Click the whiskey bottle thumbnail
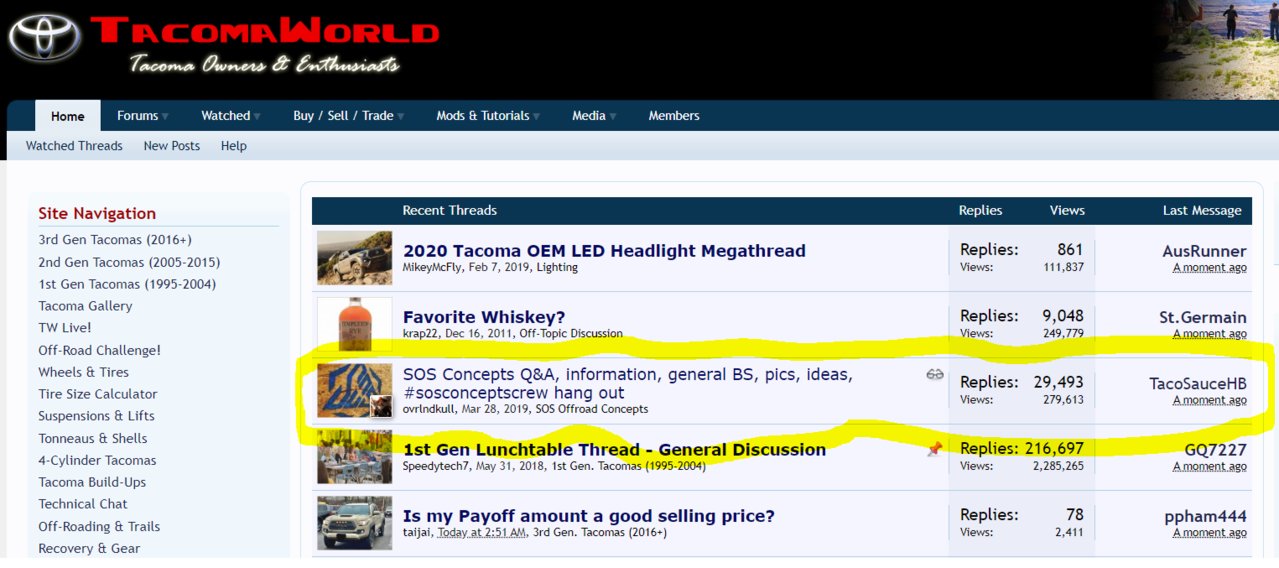Screen dimensions: 1279x568 click(x=355, y=324)
